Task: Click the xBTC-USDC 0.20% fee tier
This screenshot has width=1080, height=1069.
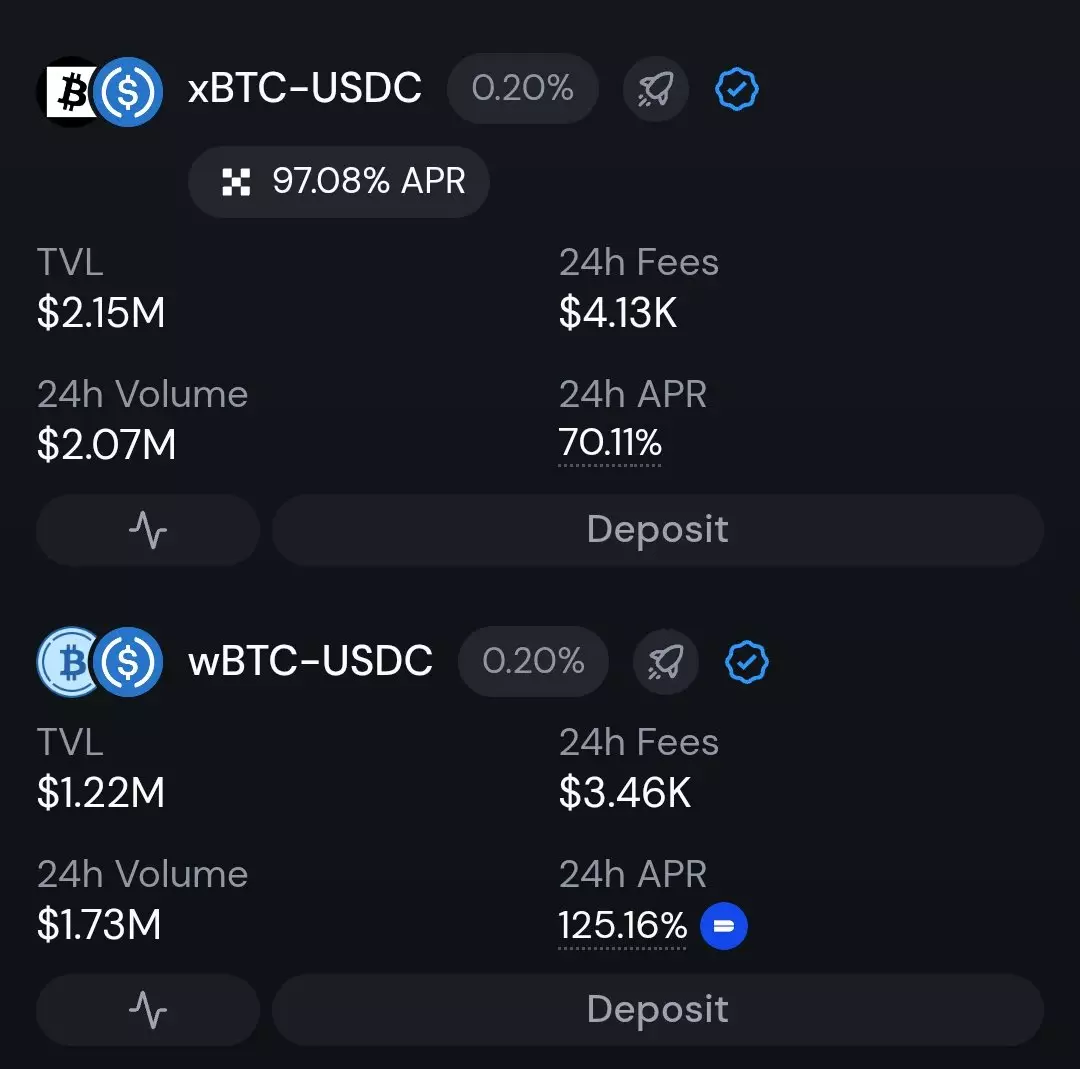Action: [x=522, y=90]
